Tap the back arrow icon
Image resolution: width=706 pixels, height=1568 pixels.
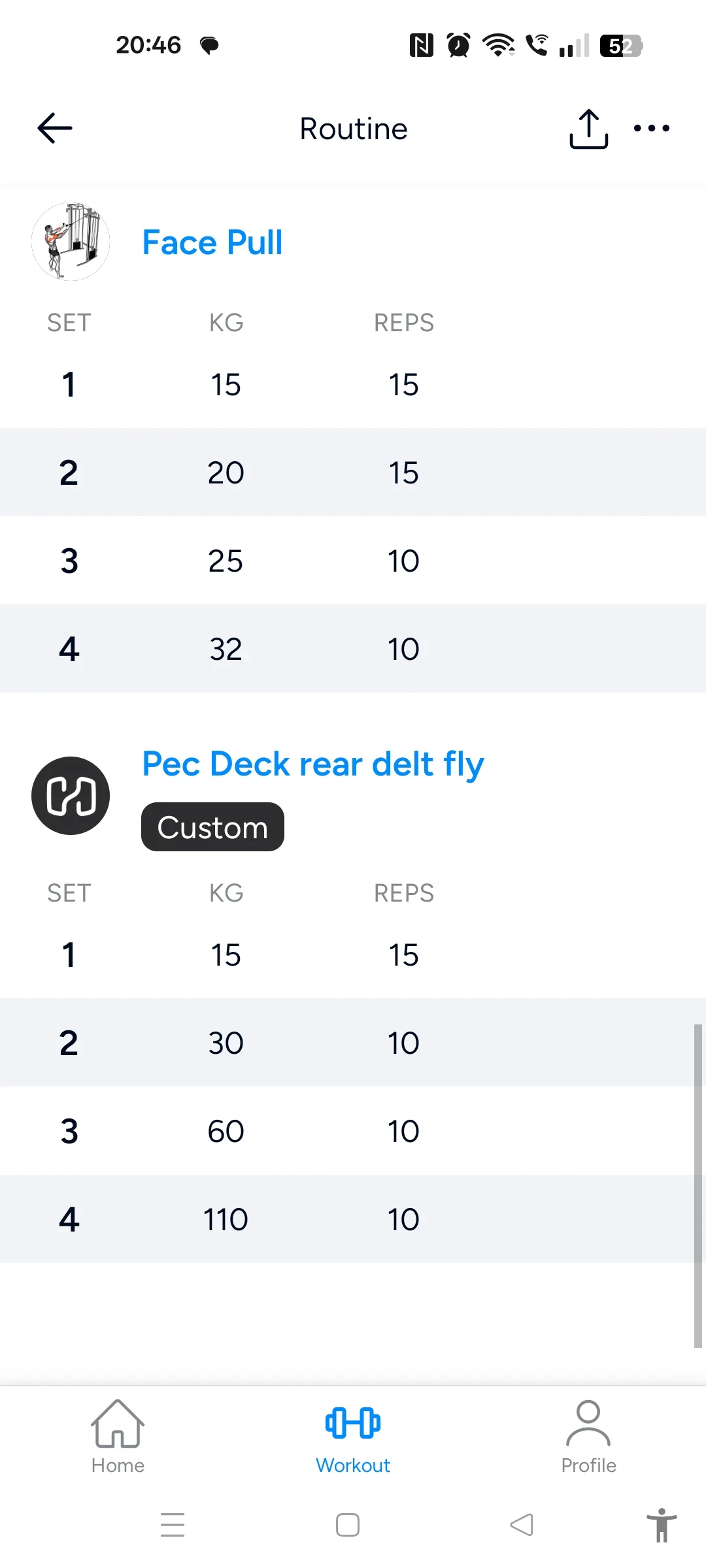click(55, 128)
